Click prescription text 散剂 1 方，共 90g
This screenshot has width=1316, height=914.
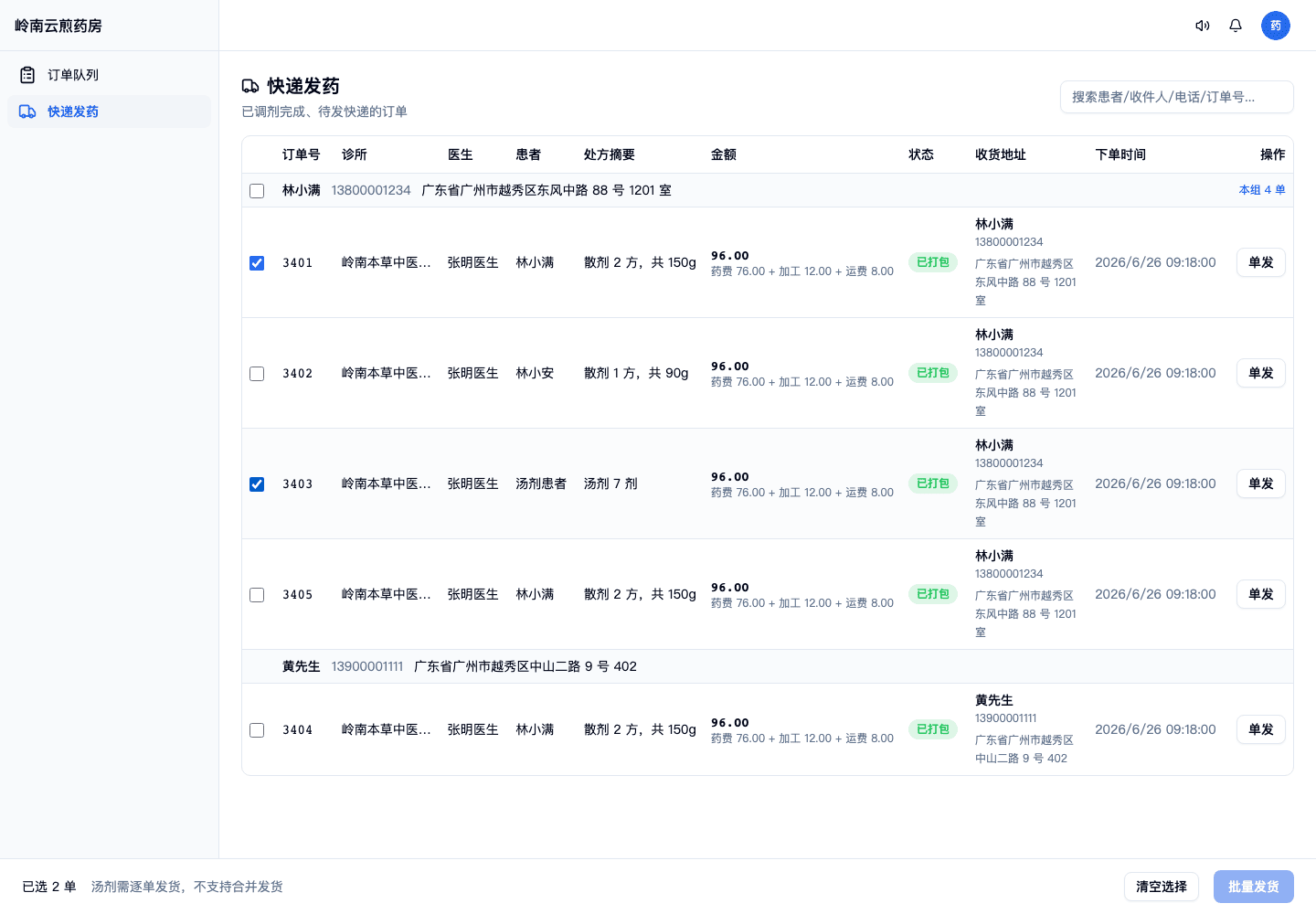click(x=636, y=373)
